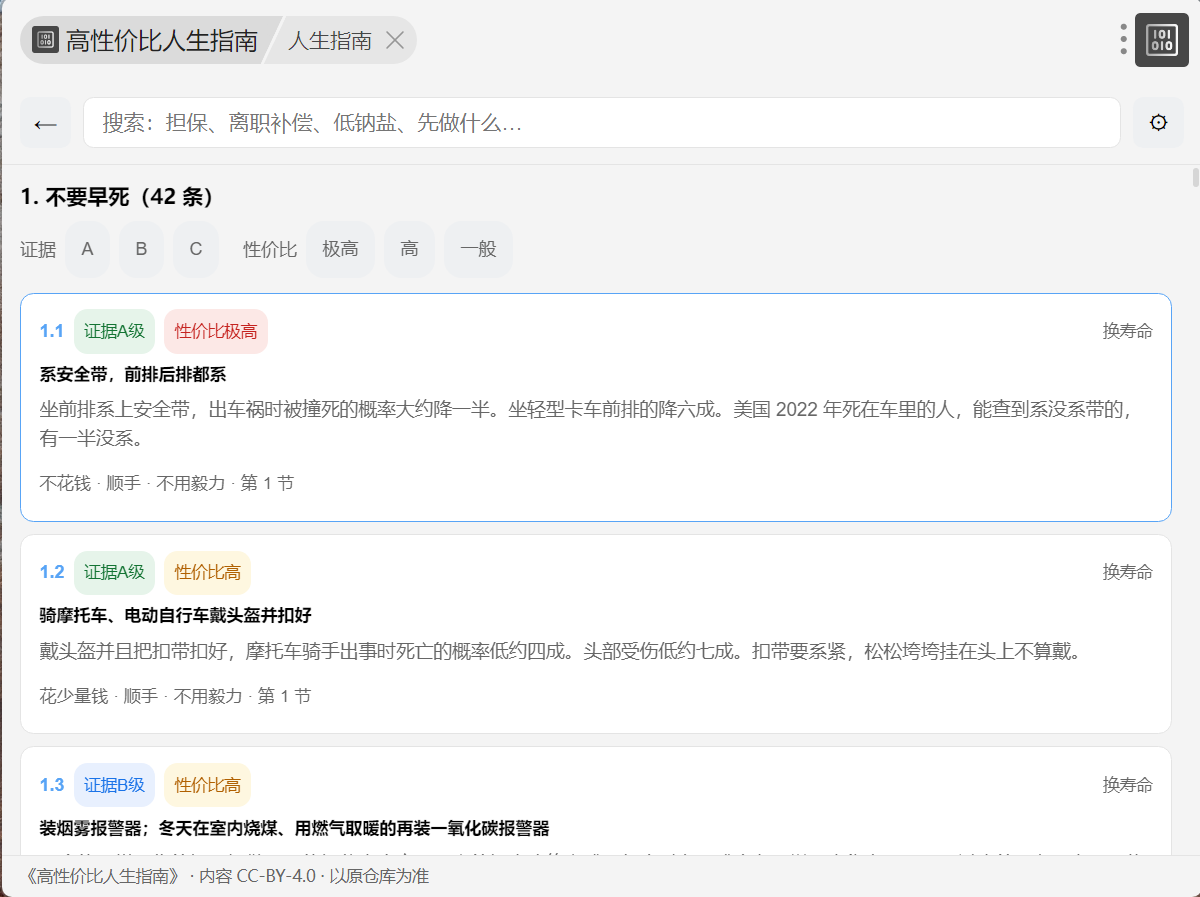Click the 性价比高 badge on card 1.2
Image resolution: width=1200 pixels, height=897 pixels.
click(208, 572)
